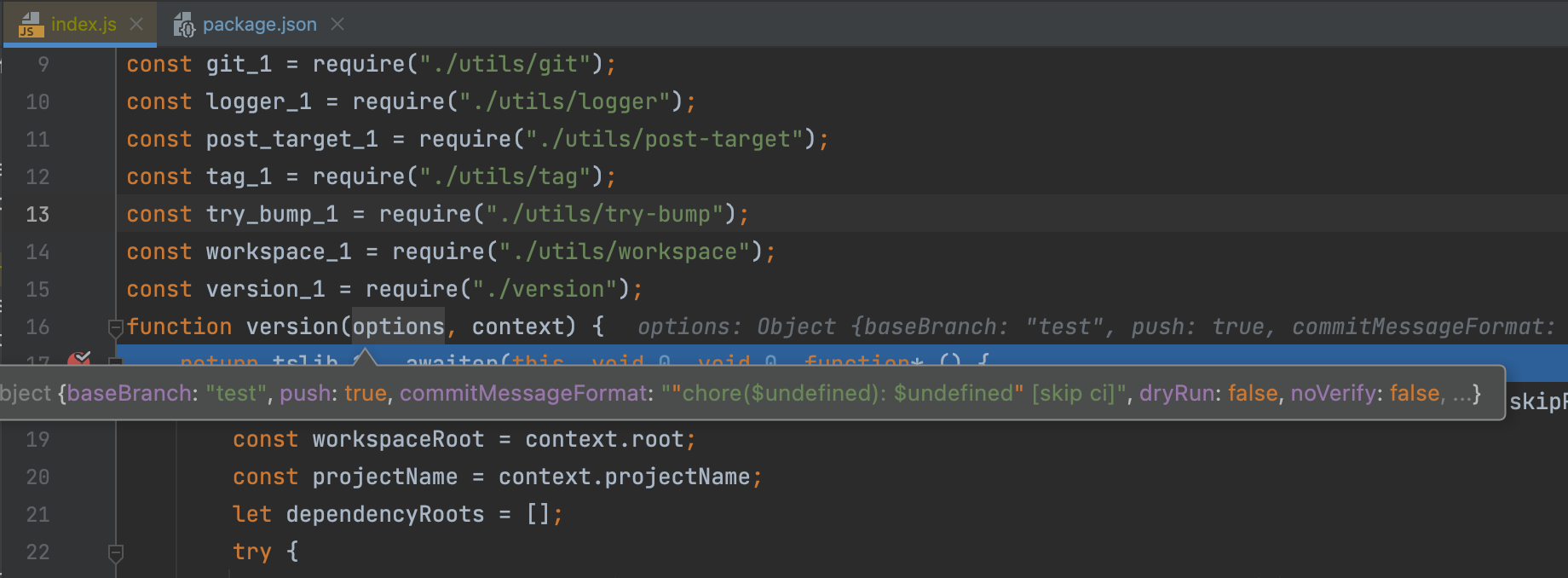
Task: Click the "./utils/try-bump" string
Action: click(604, 214)
